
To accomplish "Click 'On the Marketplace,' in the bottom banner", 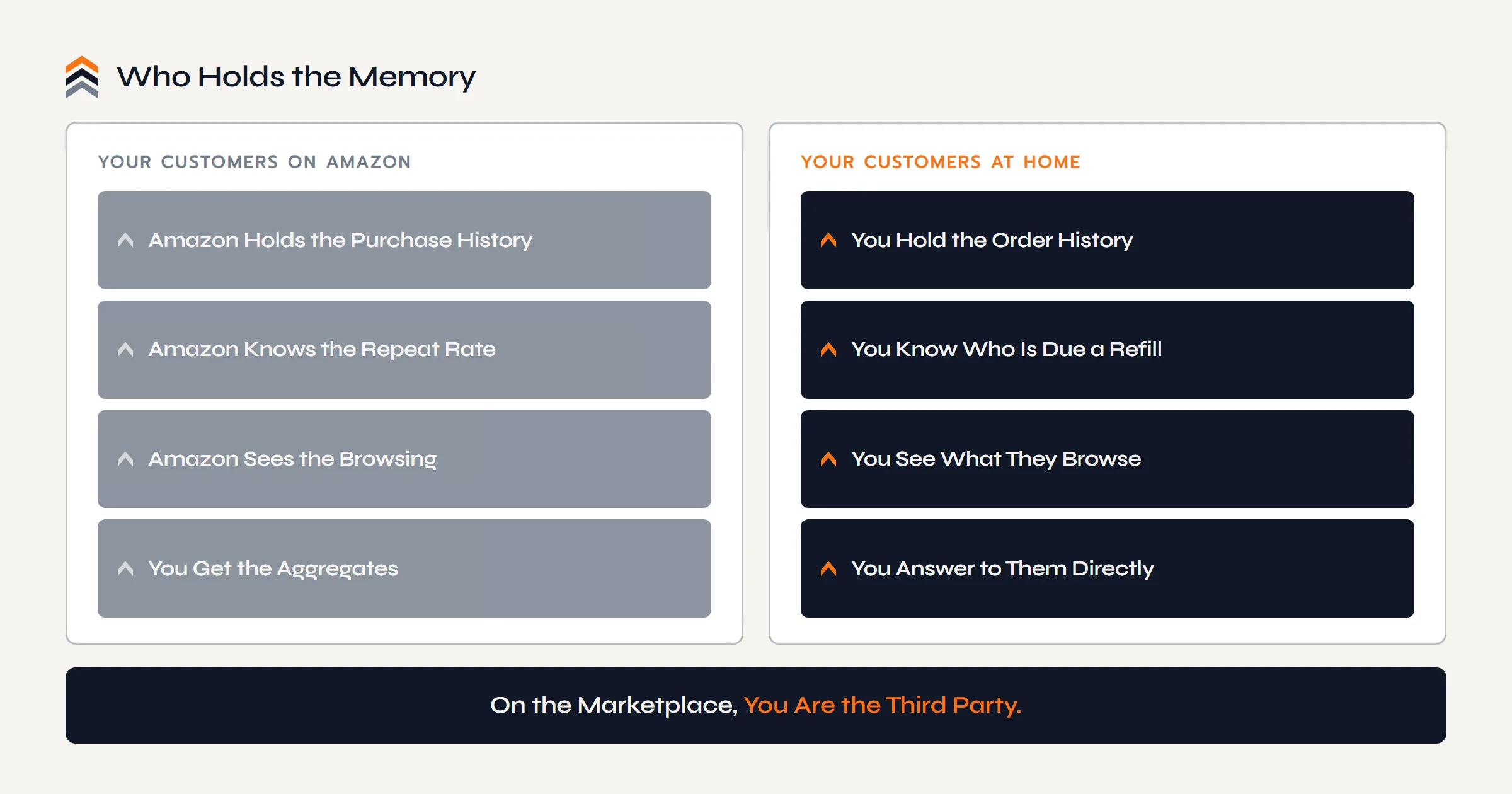I will [614, 705].
